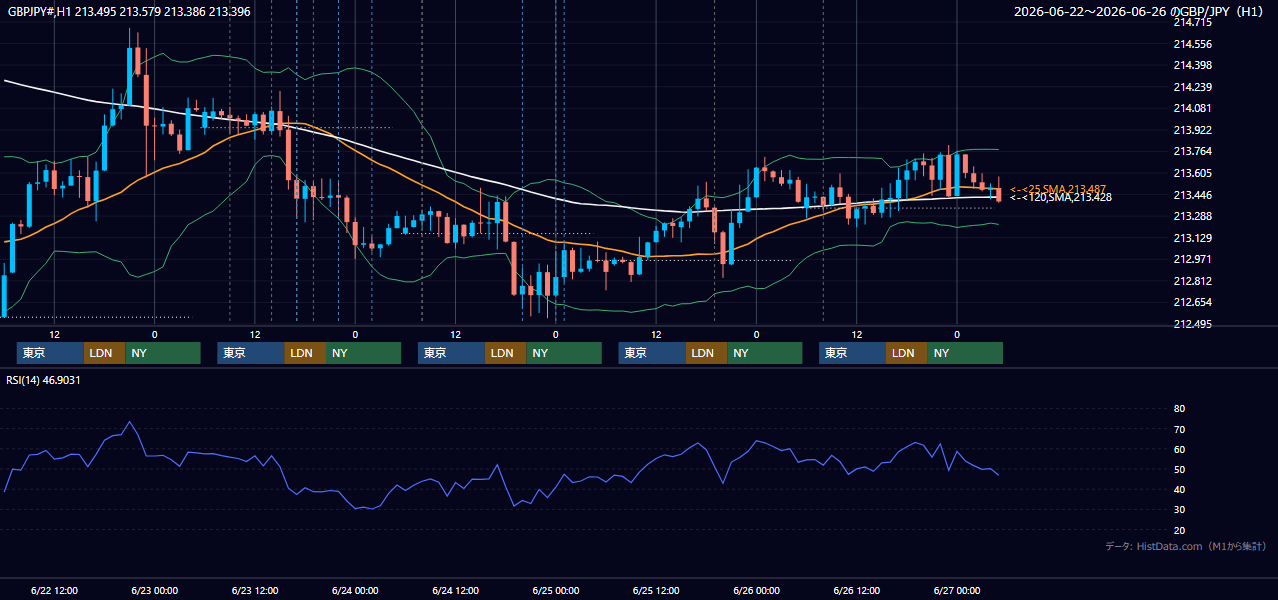
Task: Pick the 212.654 price axis value
Action: click(x=1192, y=302)
